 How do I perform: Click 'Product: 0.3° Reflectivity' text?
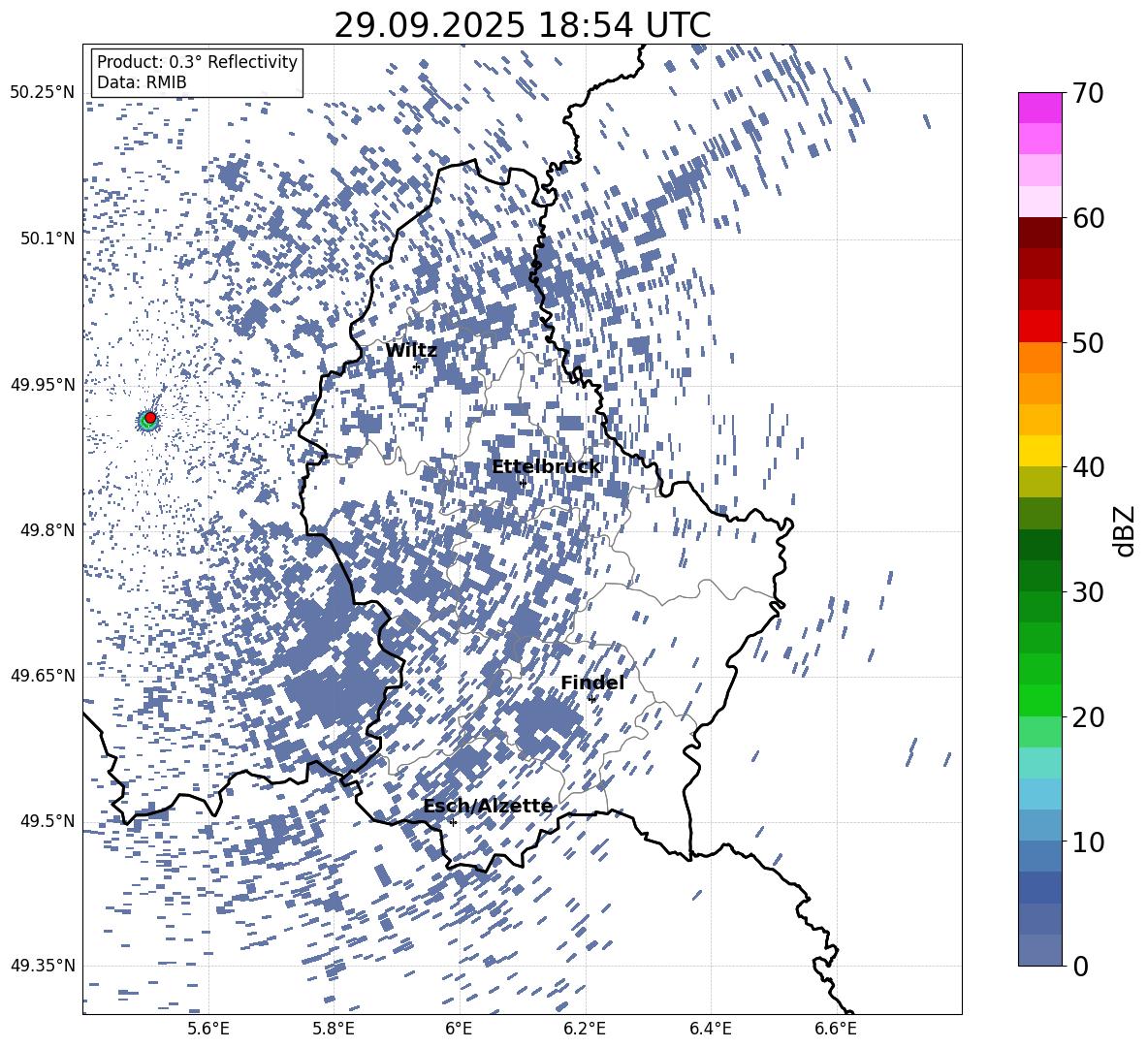[197, 62]
